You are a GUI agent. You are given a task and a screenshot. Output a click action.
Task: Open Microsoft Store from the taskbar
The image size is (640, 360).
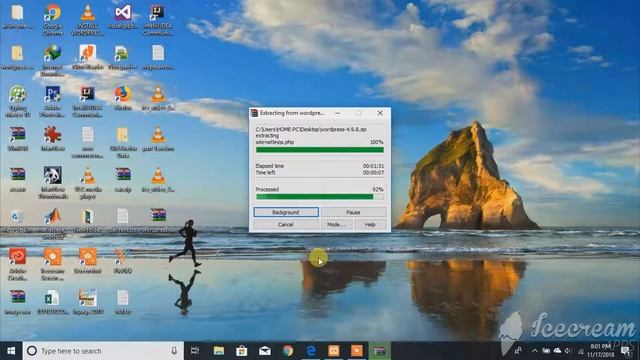point(242,351)
